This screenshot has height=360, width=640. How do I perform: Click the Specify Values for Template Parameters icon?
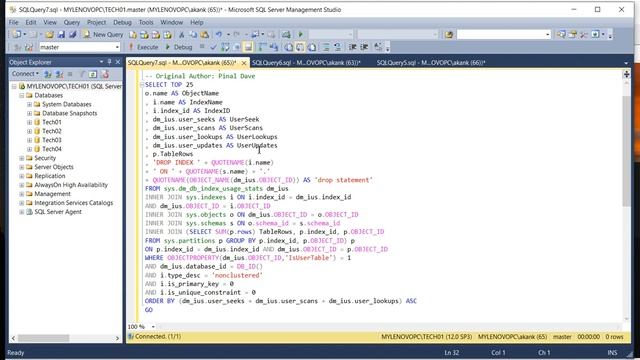point(378,47)
